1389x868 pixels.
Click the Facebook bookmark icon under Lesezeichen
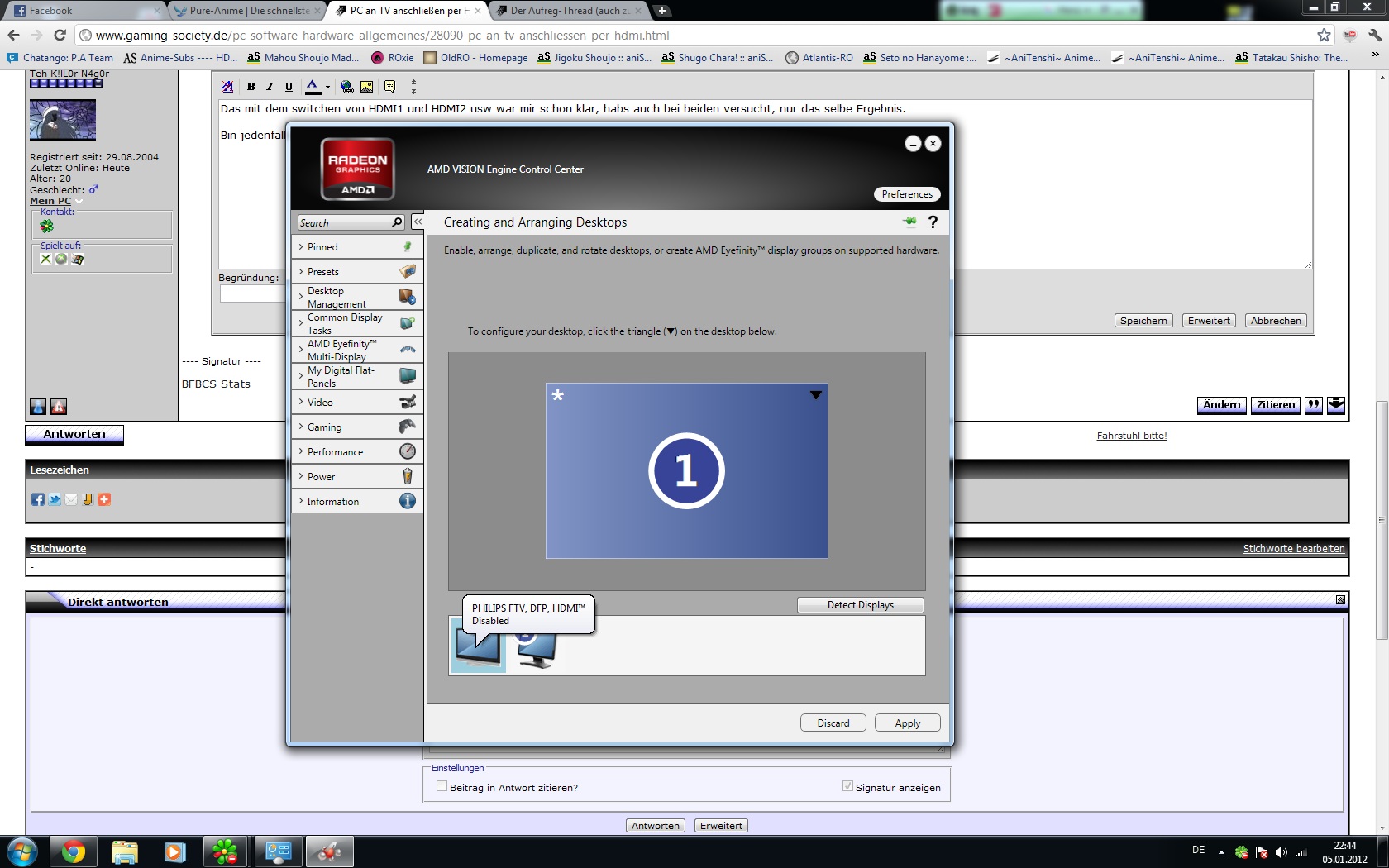pyautogui.click(x=38, y=499)
